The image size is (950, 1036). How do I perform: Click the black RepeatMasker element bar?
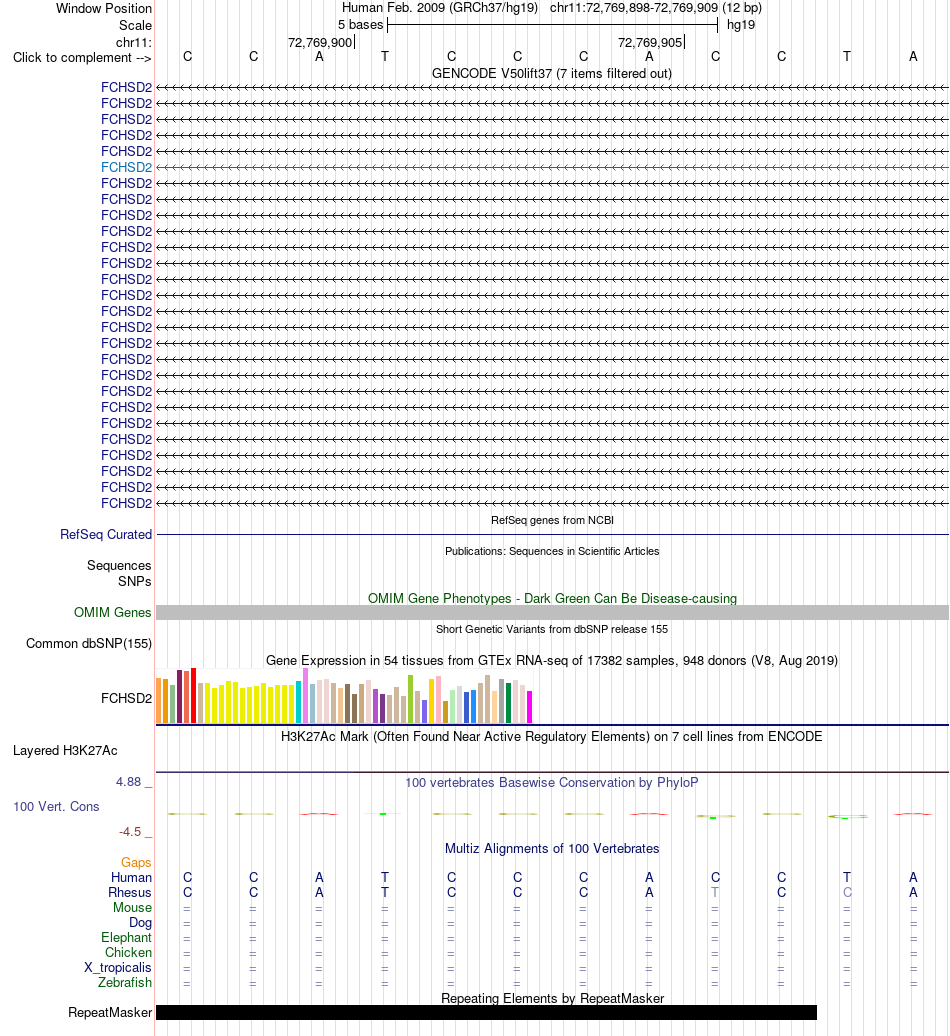click(x=486, y=1013)
